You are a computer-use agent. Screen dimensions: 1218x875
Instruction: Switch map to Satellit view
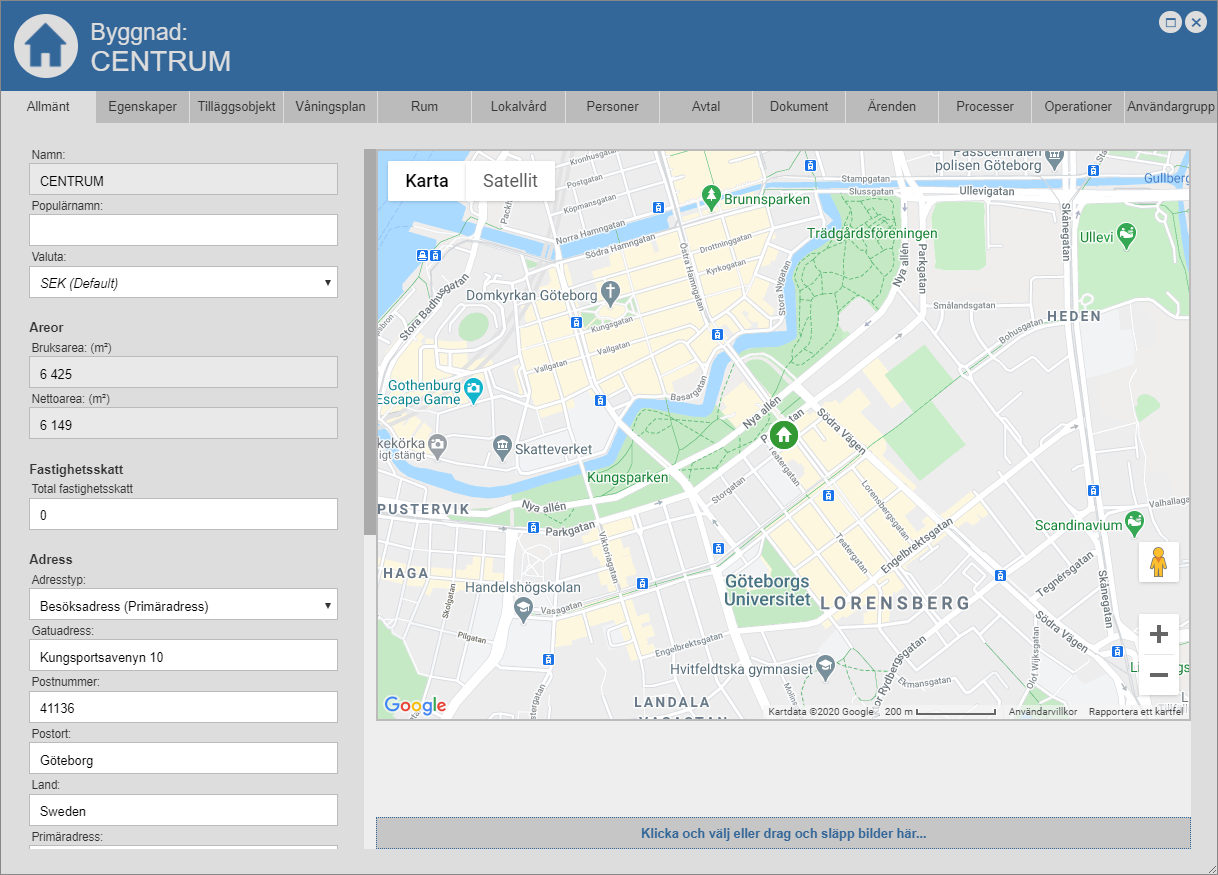(510, 181)
